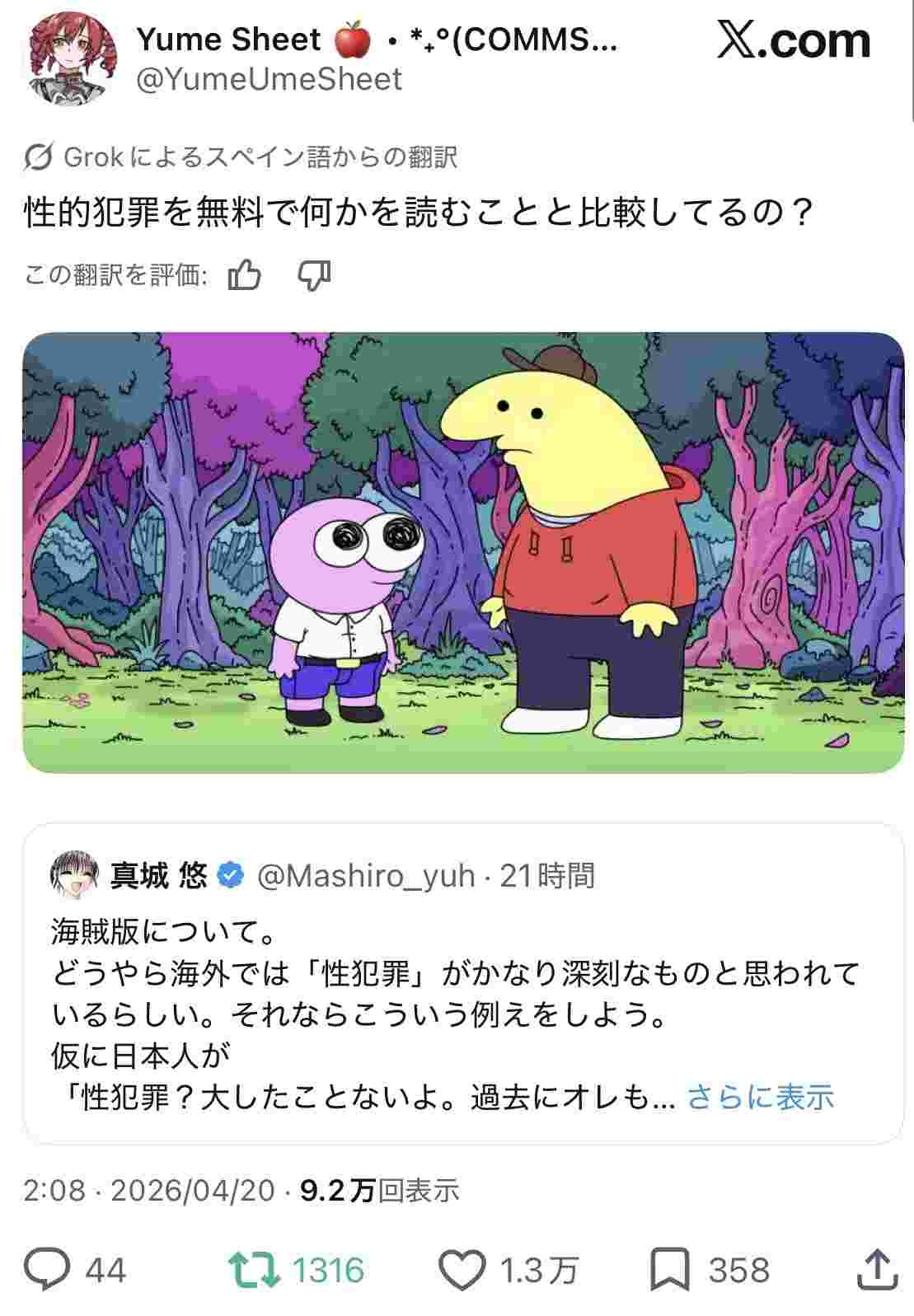
Task: Open the 真城 悠 quoted avatar
Action: tap(76, 874)
